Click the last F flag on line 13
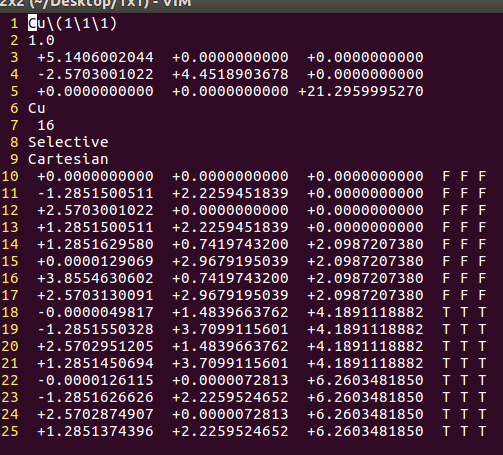Screen dimensions: 503x455 coord(482,227)
